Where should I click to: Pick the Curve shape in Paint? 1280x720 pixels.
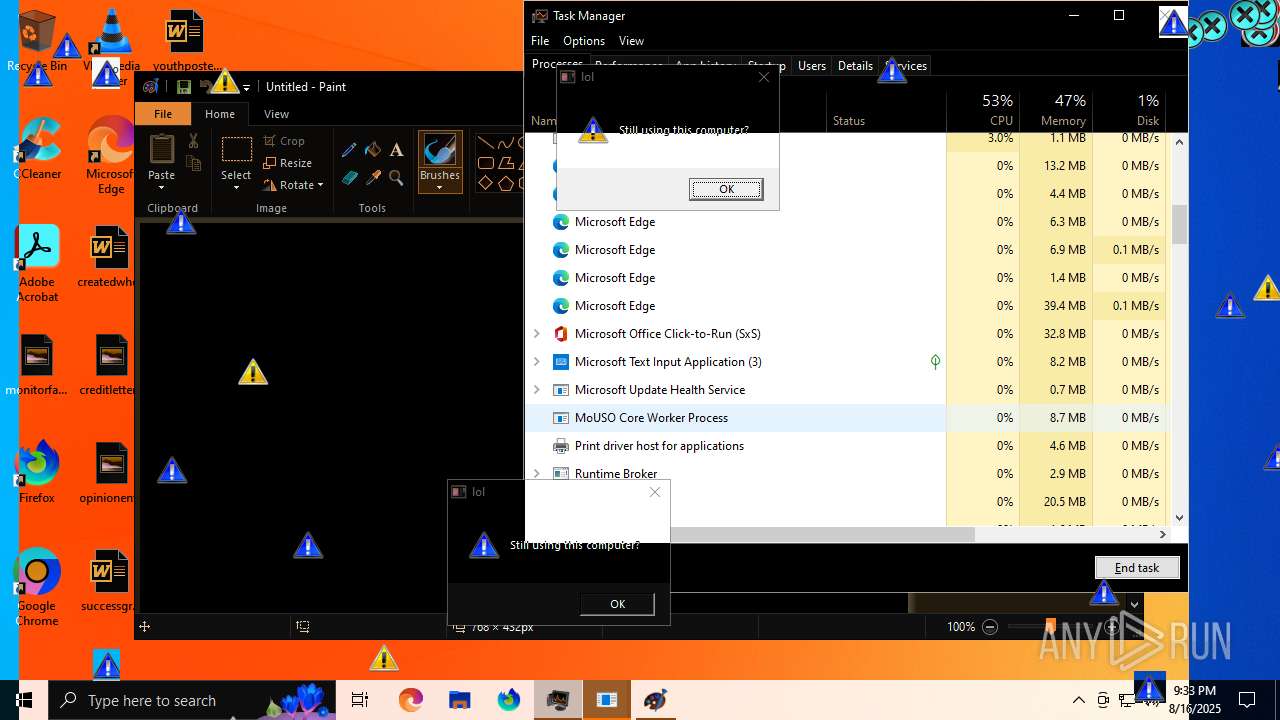pos(507,143)
